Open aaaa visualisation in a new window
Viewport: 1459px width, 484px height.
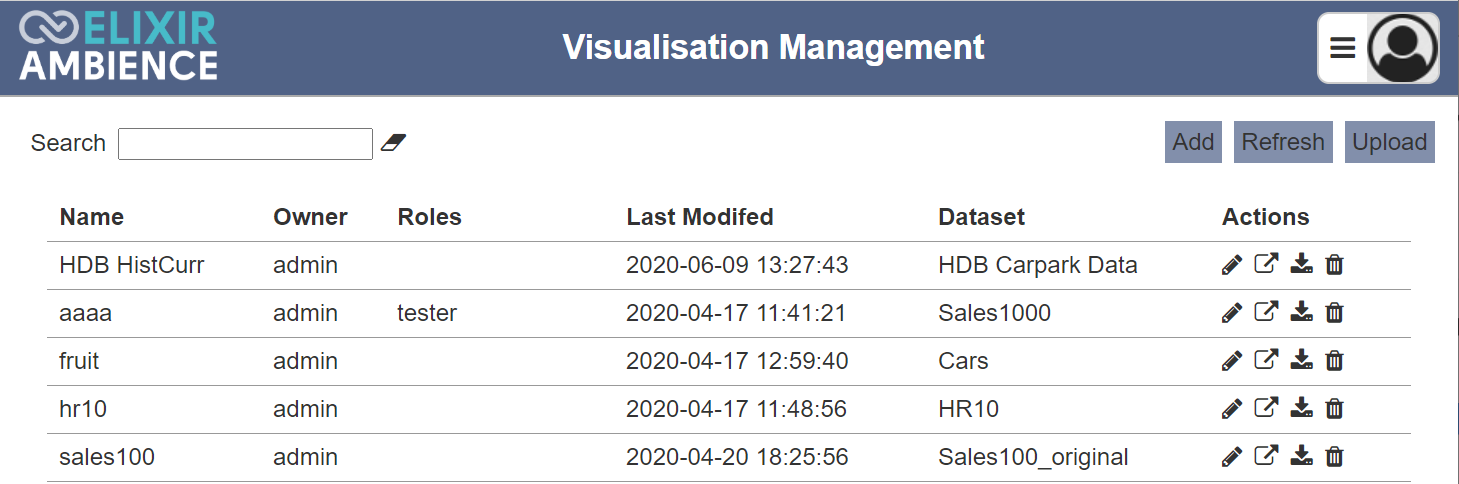[x=1266, y=313]
